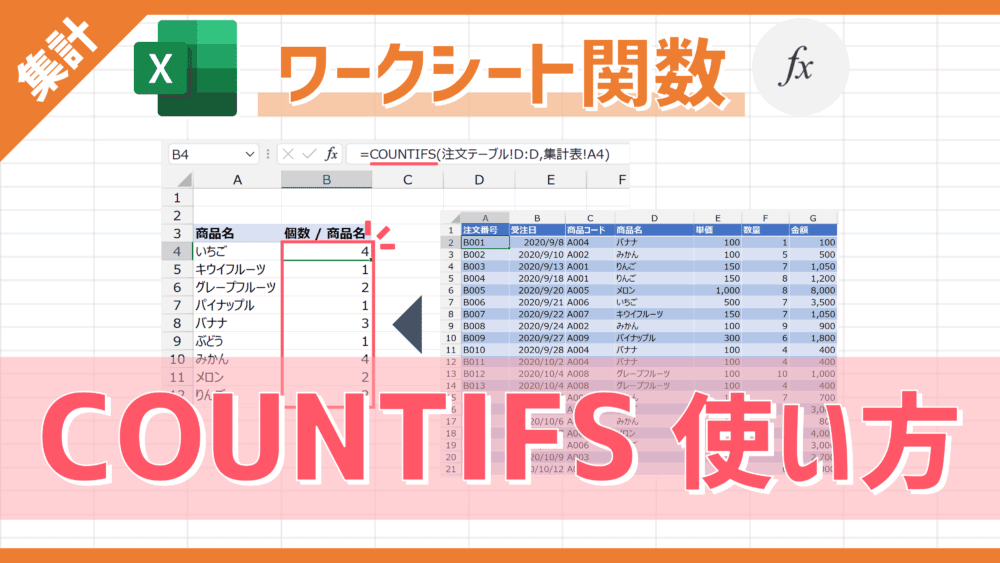Click the round fx badge beside ワークシート関数
This screenshot has width=1000, height=563.
[800, 66]
